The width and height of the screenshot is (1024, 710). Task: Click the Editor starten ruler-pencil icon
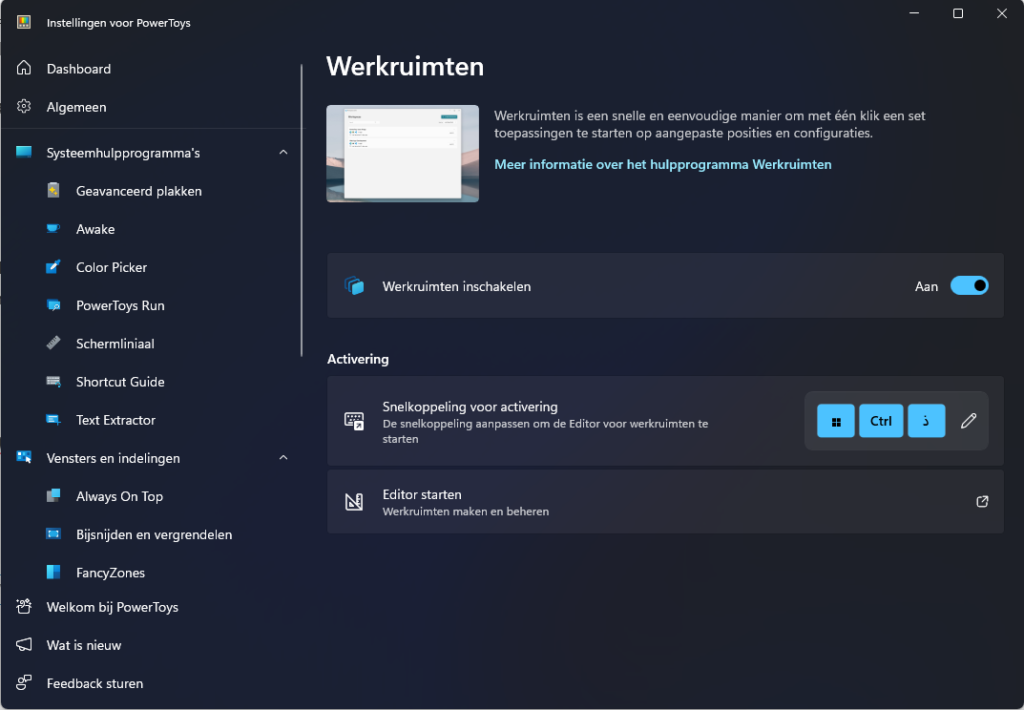tap(354, 502)
